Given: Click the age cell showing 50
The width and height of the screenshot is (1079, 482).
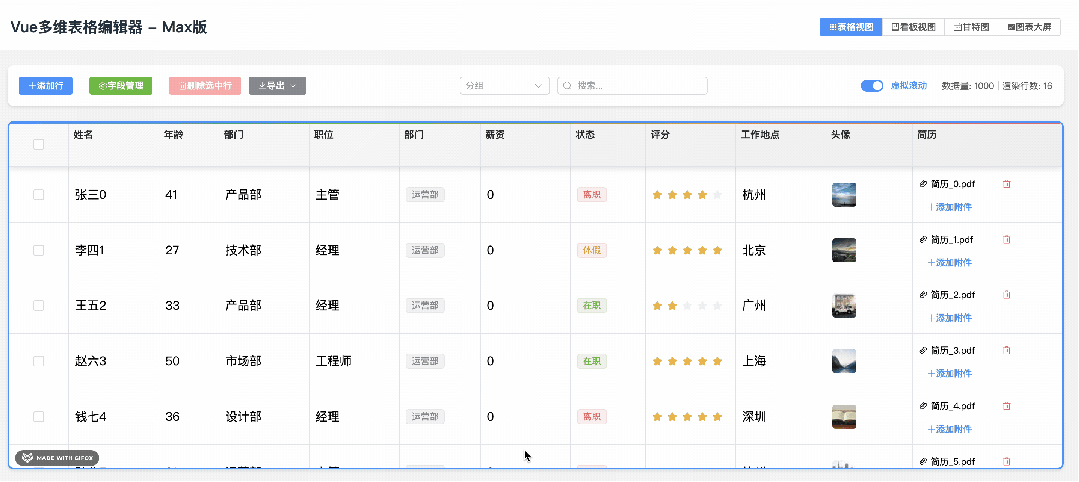Looking at the screenshot, I should (x=172, y=361).
